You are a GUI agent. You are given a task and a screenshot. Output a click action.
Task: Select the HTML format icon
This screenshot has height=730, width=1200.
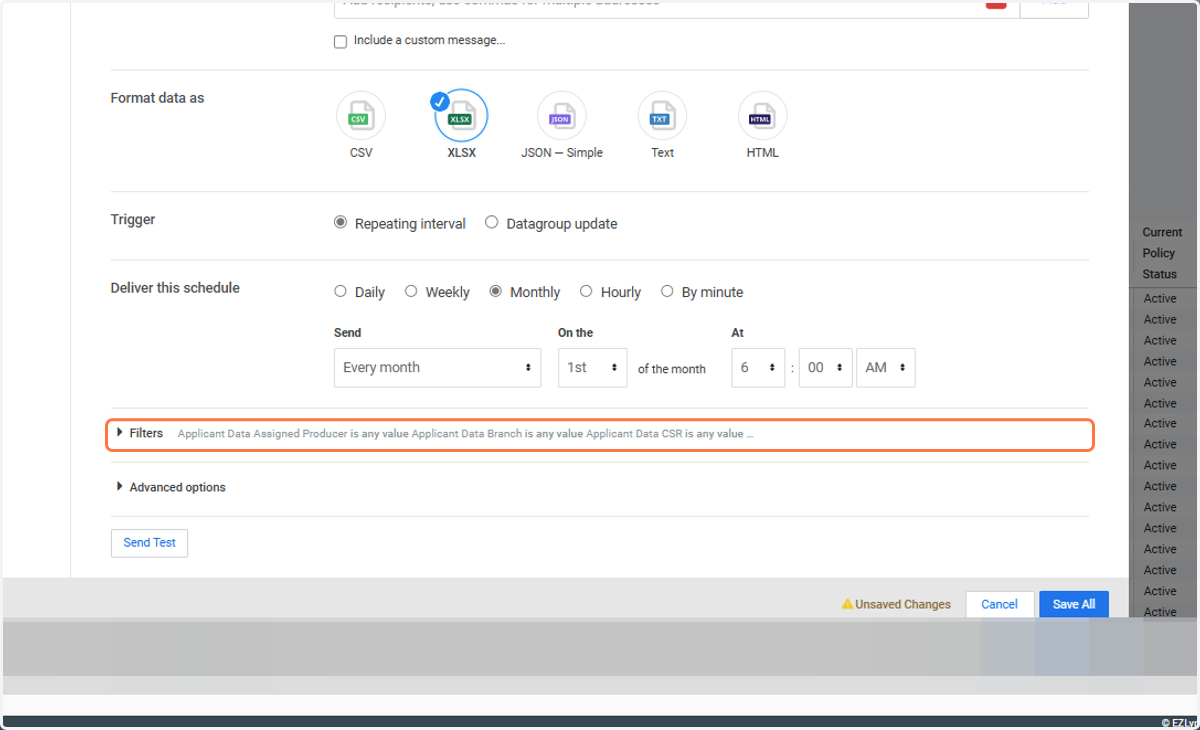(x=762, y=116)
